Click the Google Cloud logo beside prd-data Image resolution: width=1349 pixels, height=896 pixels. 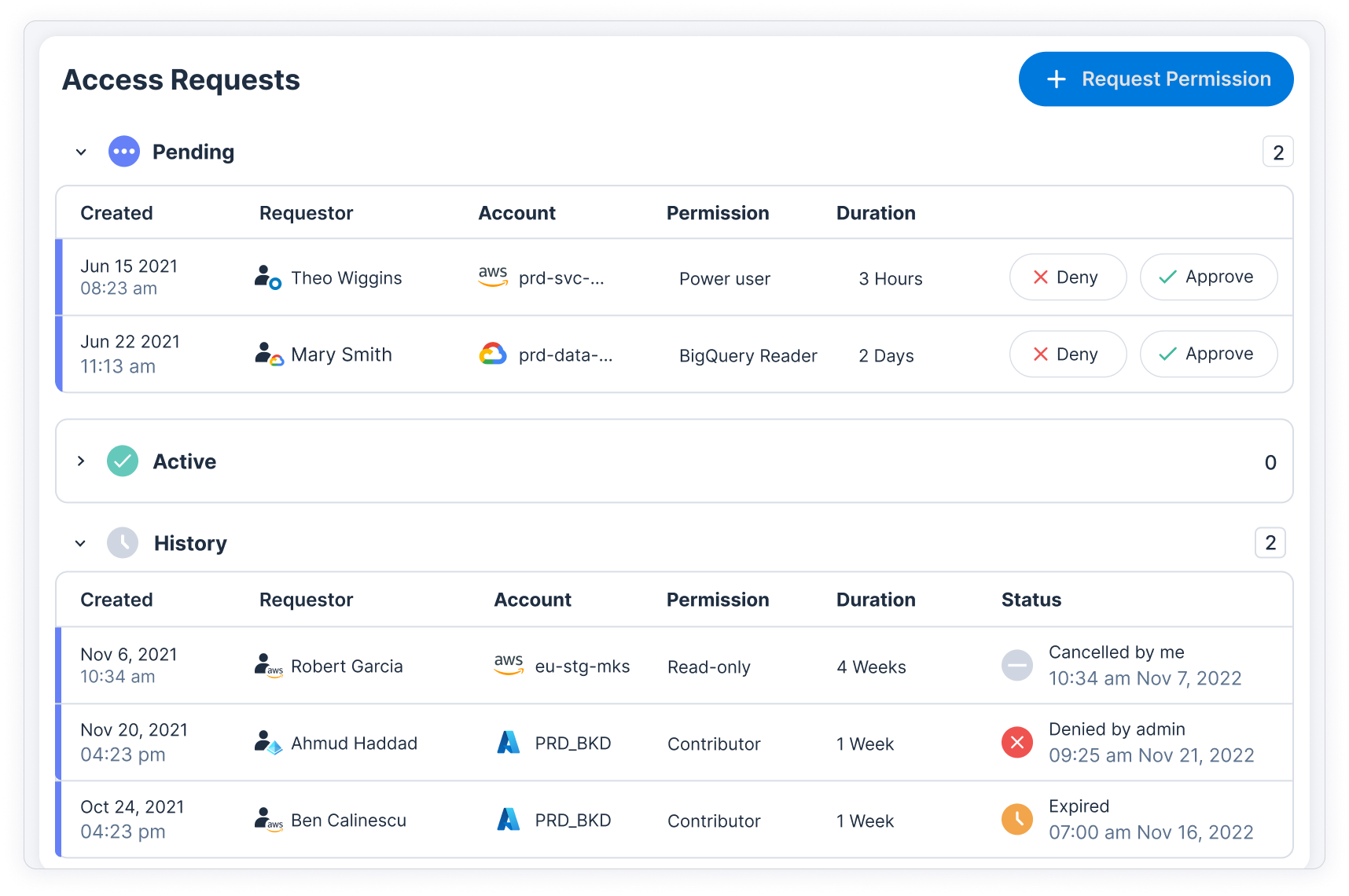[x=493, y=354]
